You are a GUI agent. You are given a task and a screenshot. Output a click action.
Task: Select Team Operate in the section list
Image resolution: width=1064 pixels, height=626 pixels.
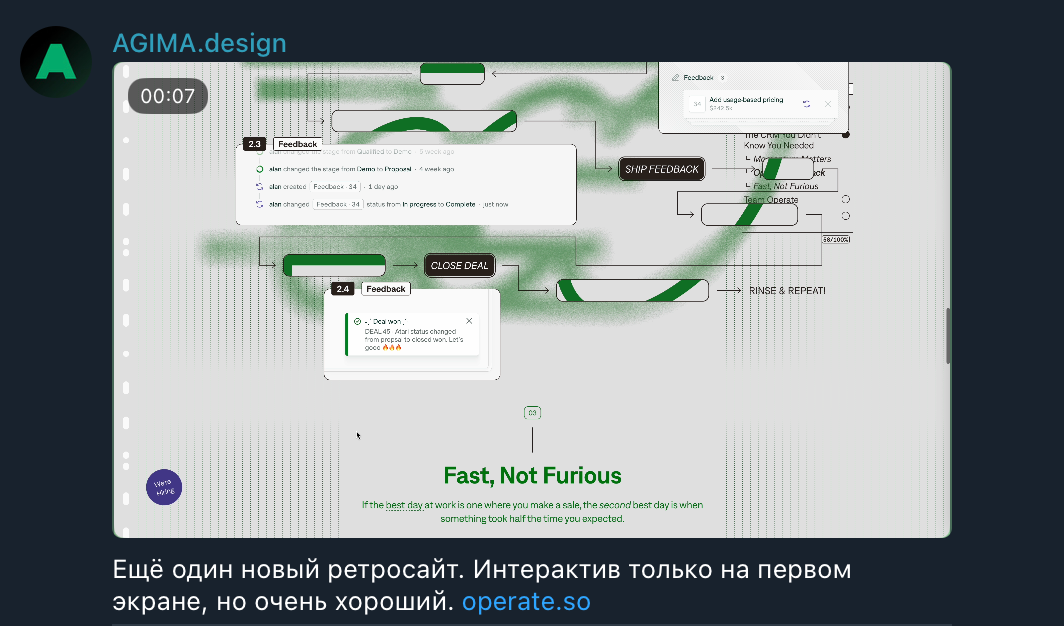[x=771, y=199]
